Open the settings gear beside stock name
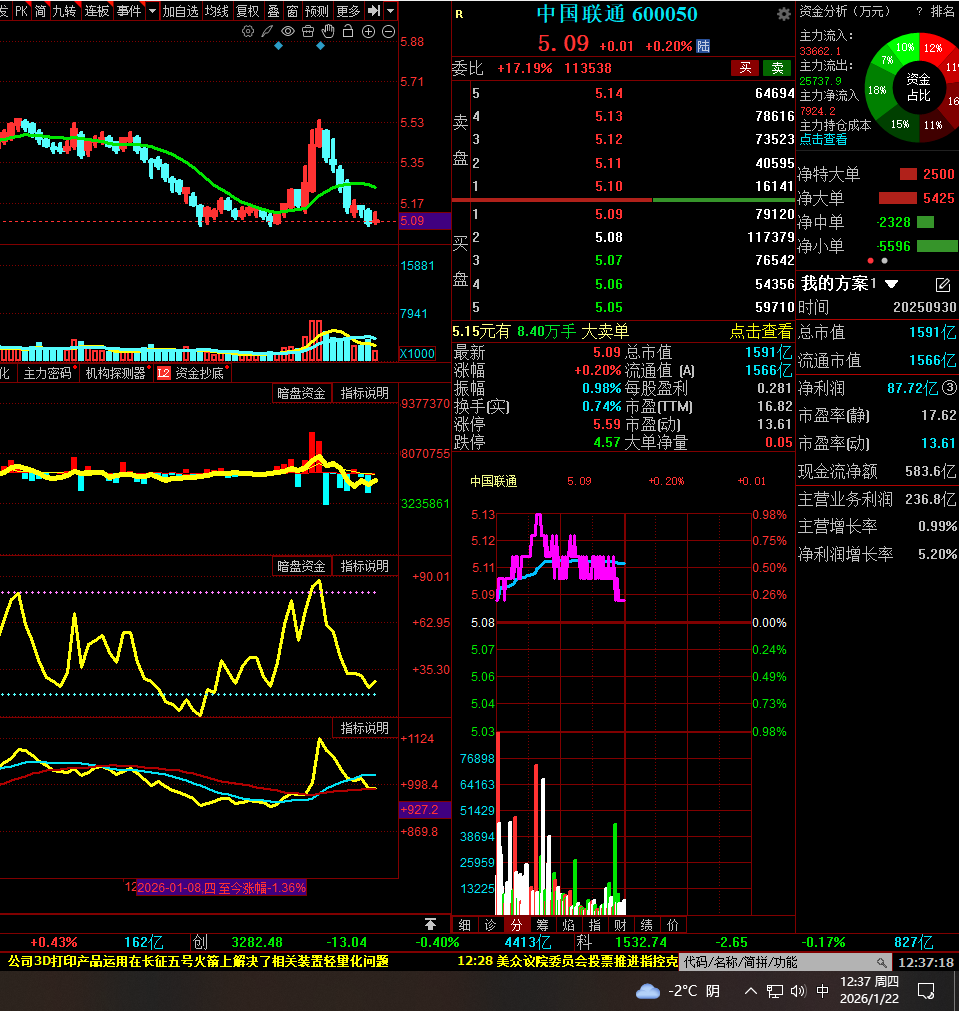This screenshot has height=1011, width=959. click(x=784, y=14)
